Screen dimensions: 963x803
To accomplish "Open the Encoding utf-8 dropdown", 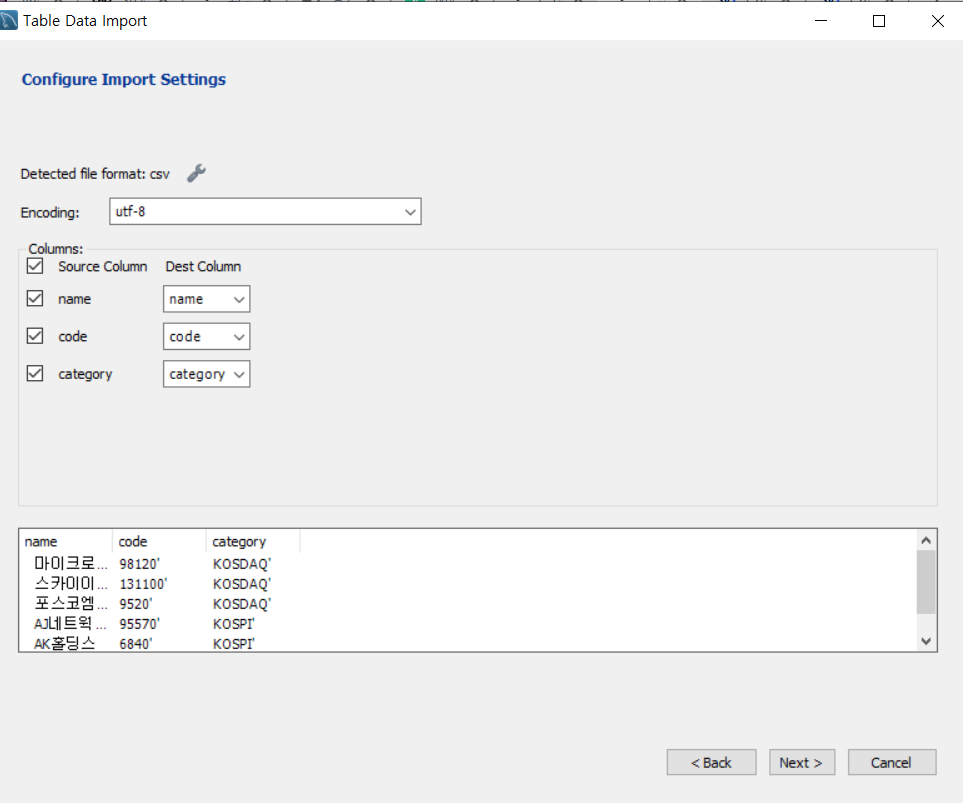I will pos(265,211).
